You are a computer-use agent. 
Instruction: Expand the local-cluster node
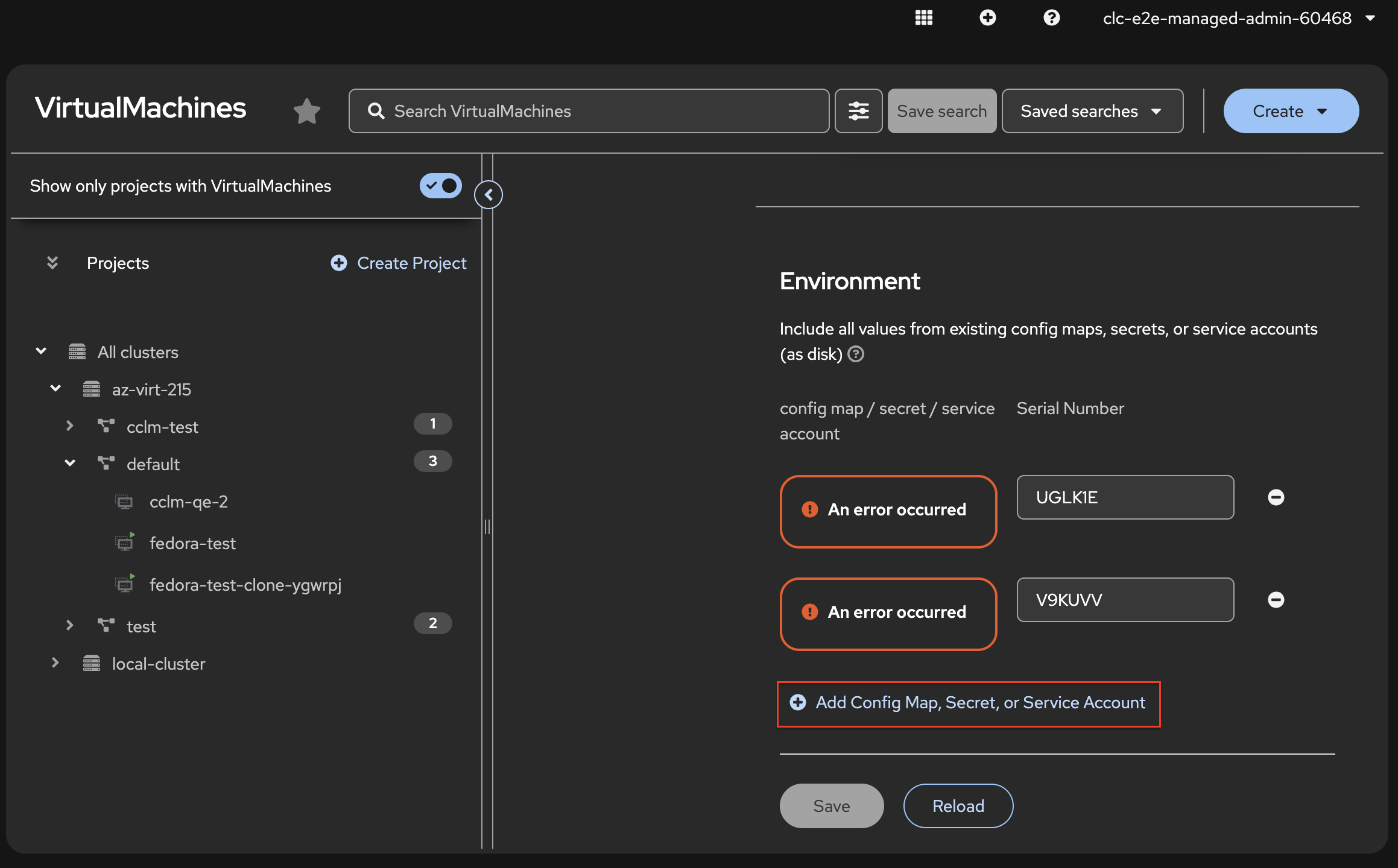(x=55, y=663)
